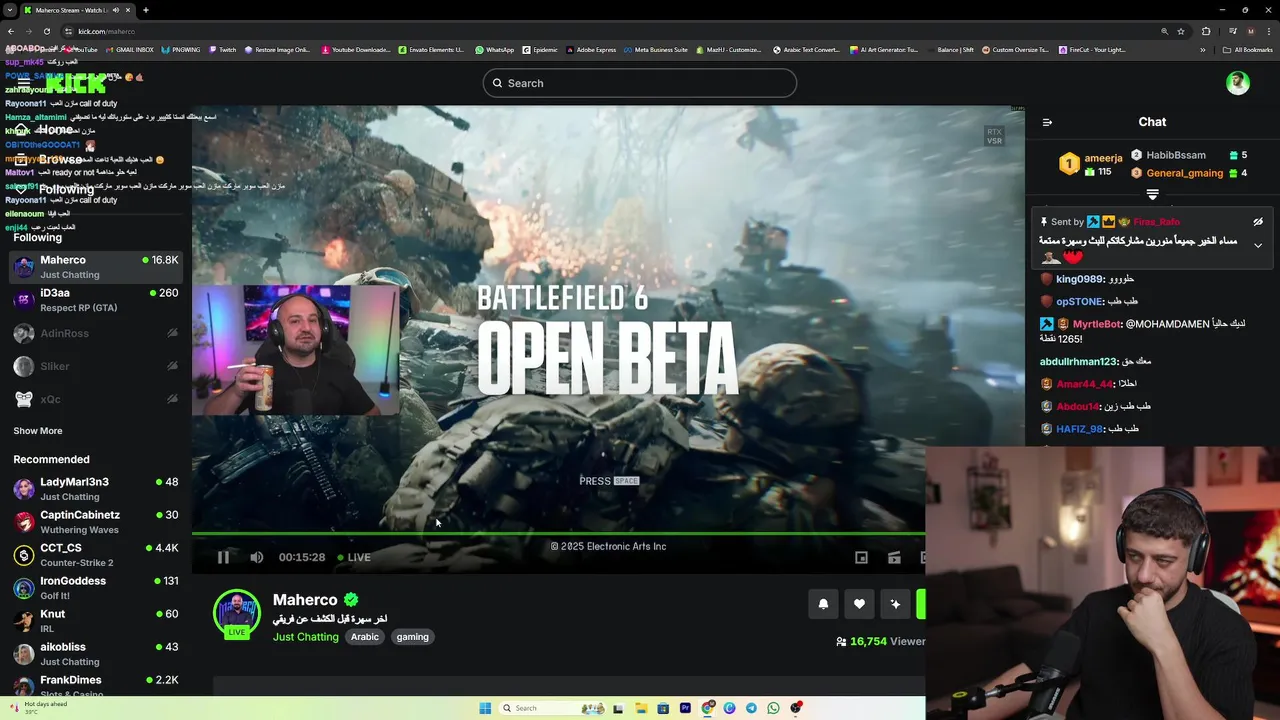This screenshot has height=720, width=1280.
Task: Turn on notifications bell for Maherco
Action: click(823, 604)
